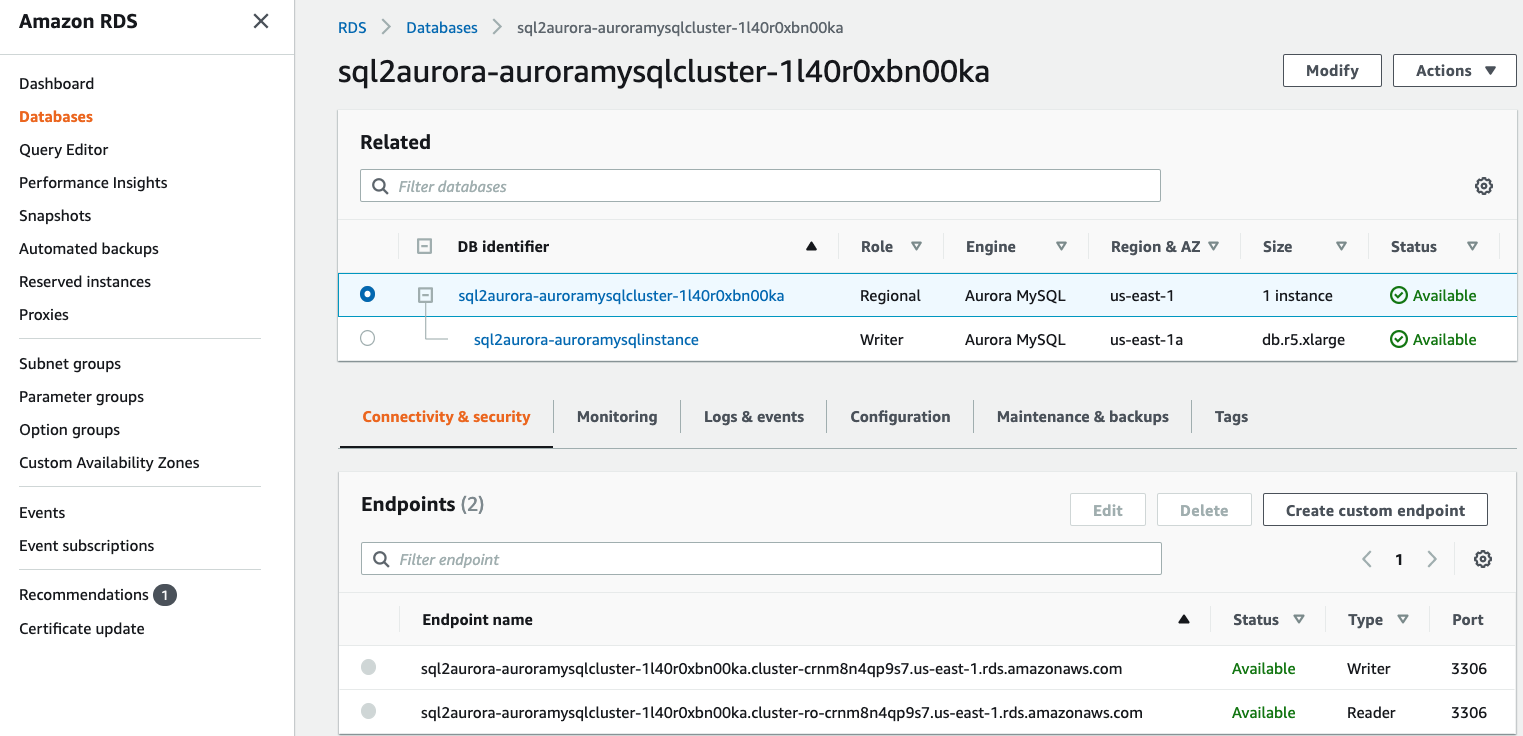
Task: Select sql2aurora-auroramysqlinstance radio button
Action: point(368,339)
